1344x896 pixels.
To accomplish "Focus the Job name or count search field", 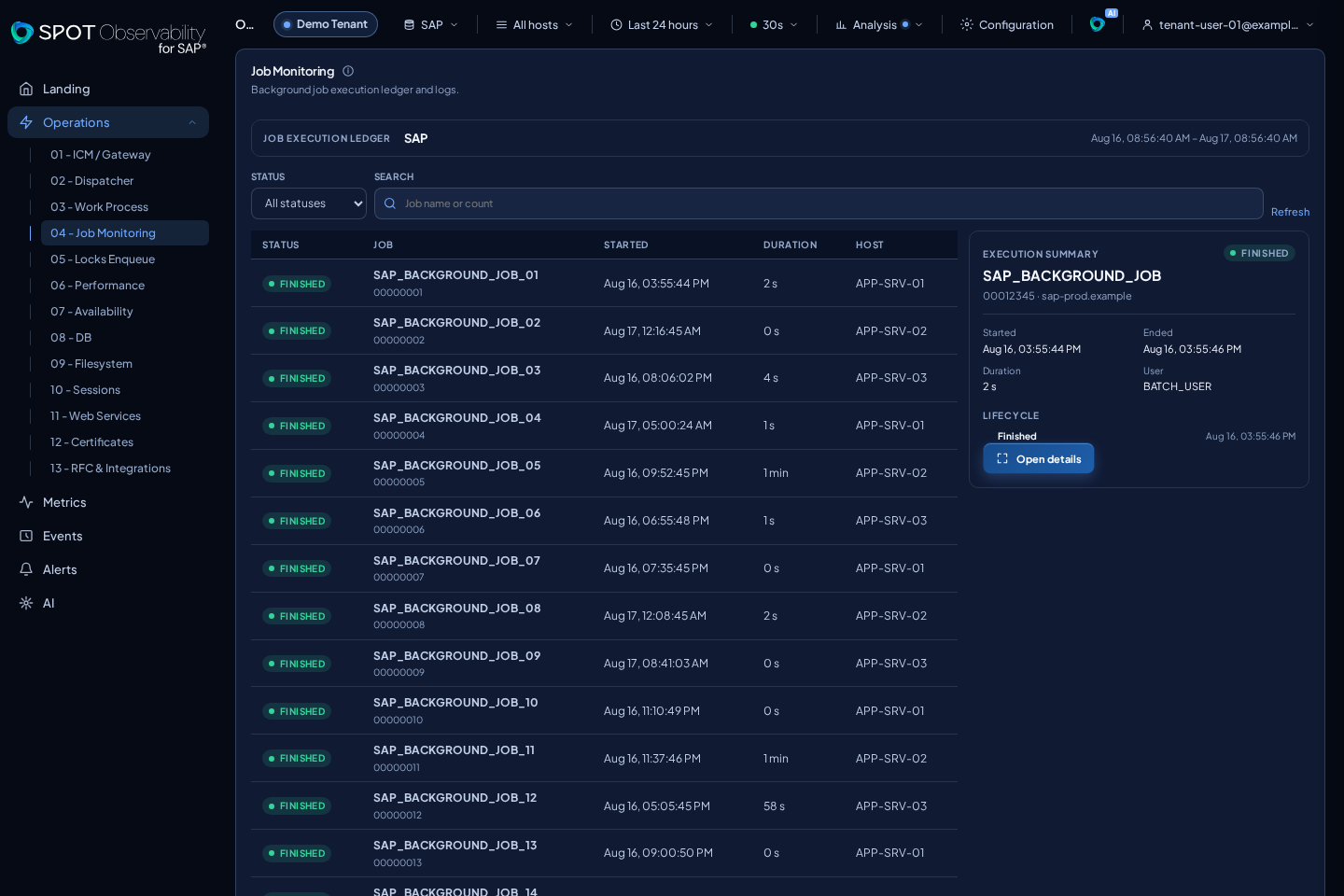I will pyautogui.click(x=819, y=203).
